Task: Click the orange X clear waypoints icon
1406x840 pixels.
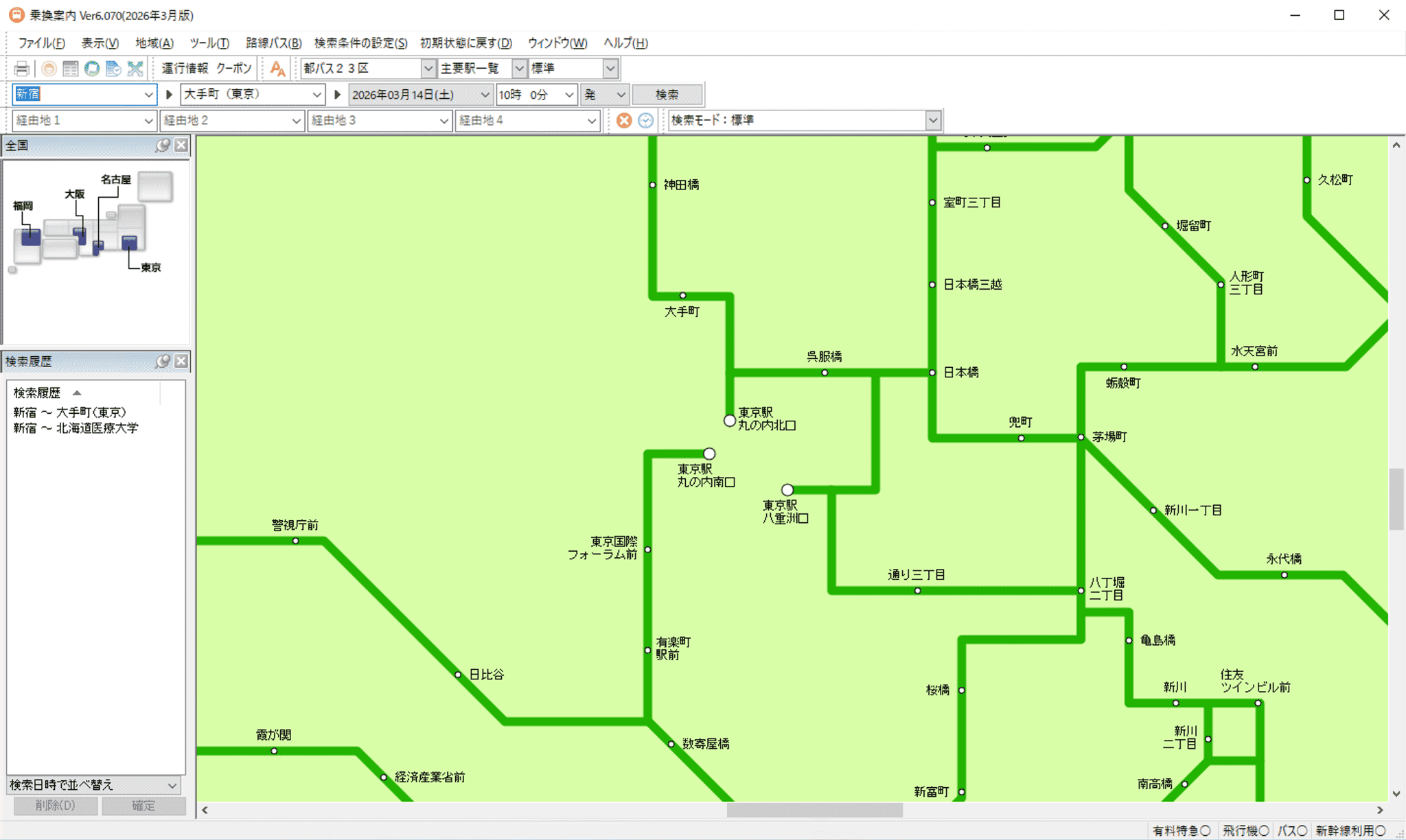Action: pos(624,121)
